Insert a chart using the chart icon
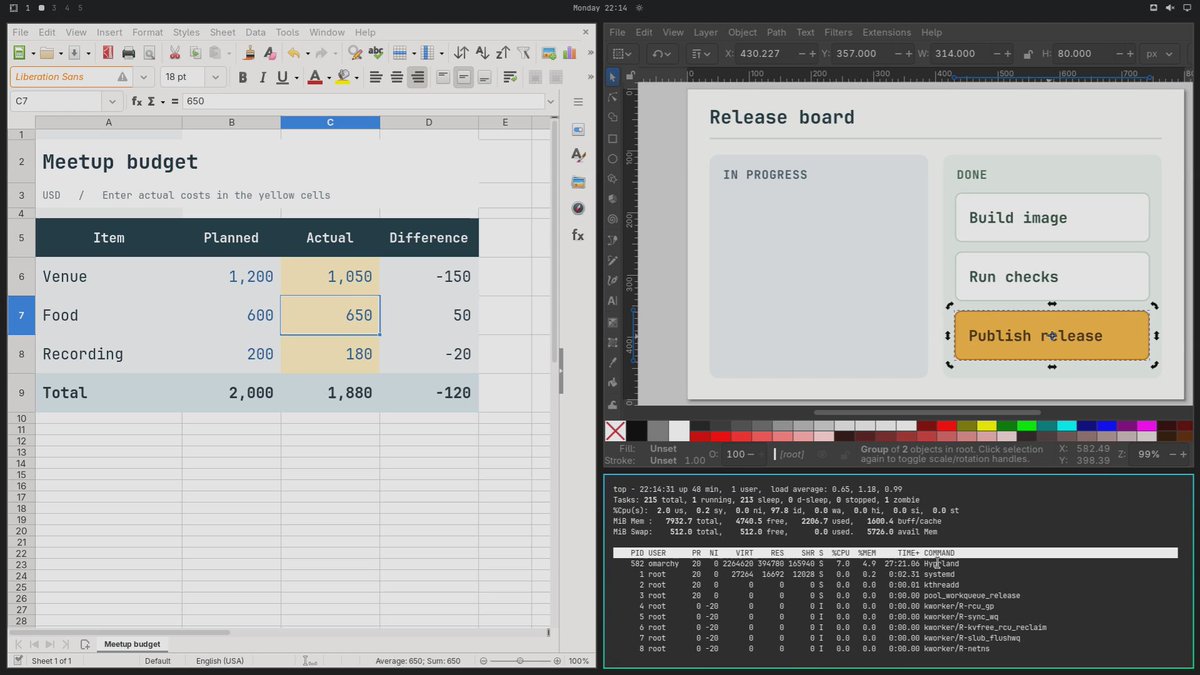This screenshot has height=675, width=1200. [x=570, y=53]
